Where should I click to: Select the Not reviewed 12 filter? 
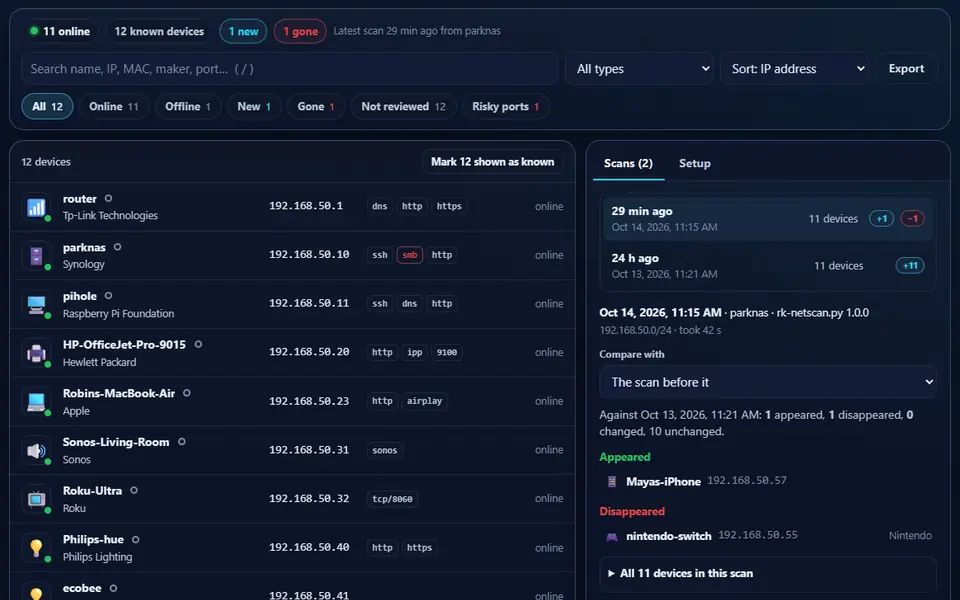[x=403, y=107]
